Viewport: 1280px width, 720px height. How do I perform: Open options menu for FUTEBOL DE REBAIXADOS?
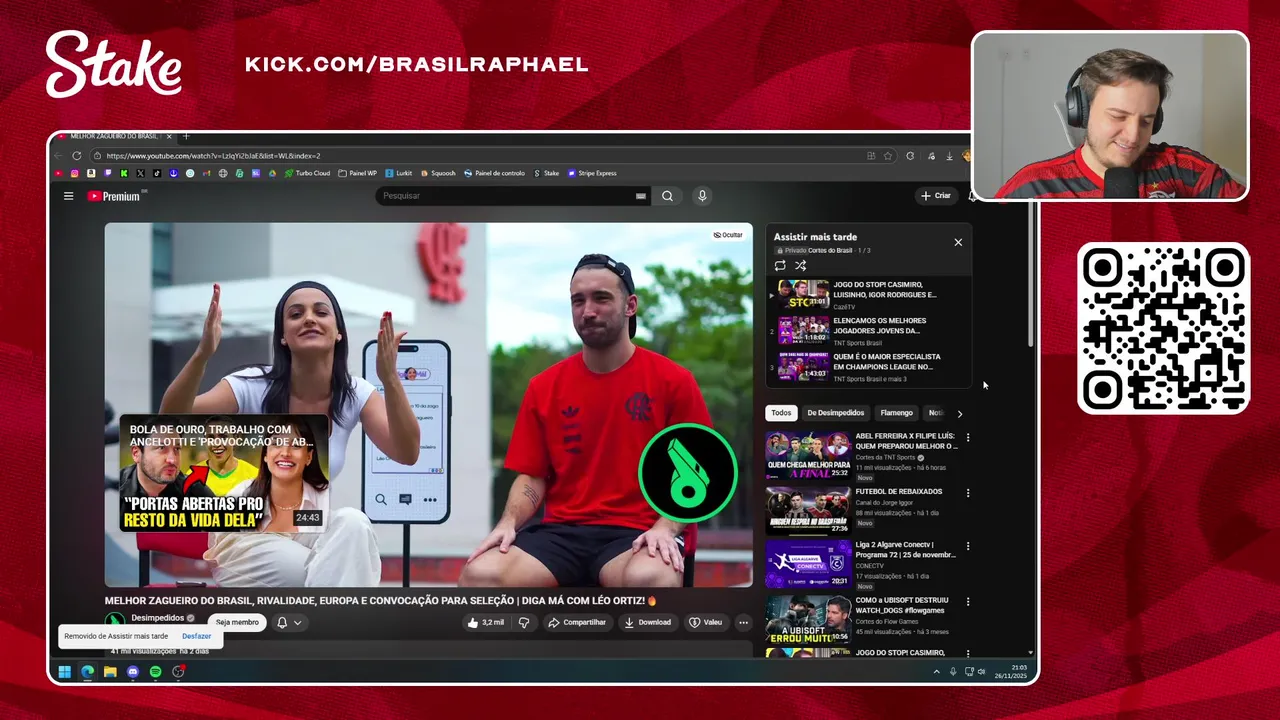tap(967, 492)
